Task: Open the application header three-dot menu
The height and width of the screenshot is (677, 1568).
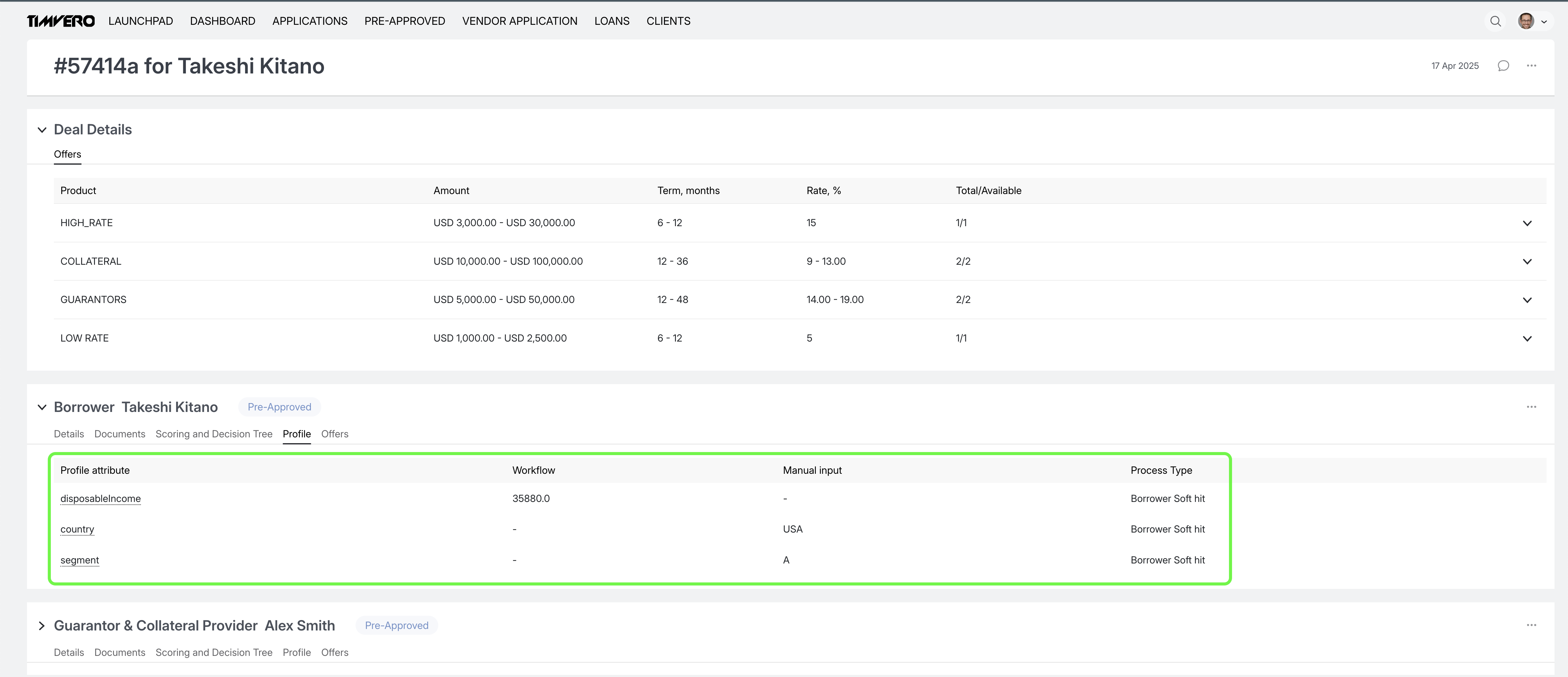Action: click(x=1531, y=66)
